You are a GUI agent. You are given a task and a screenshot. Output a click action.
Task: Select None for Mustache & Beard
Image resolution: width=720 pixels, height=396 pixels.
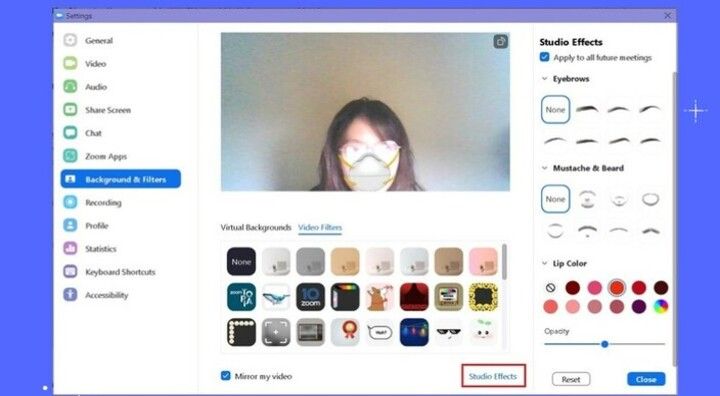(x=555, y=199)
